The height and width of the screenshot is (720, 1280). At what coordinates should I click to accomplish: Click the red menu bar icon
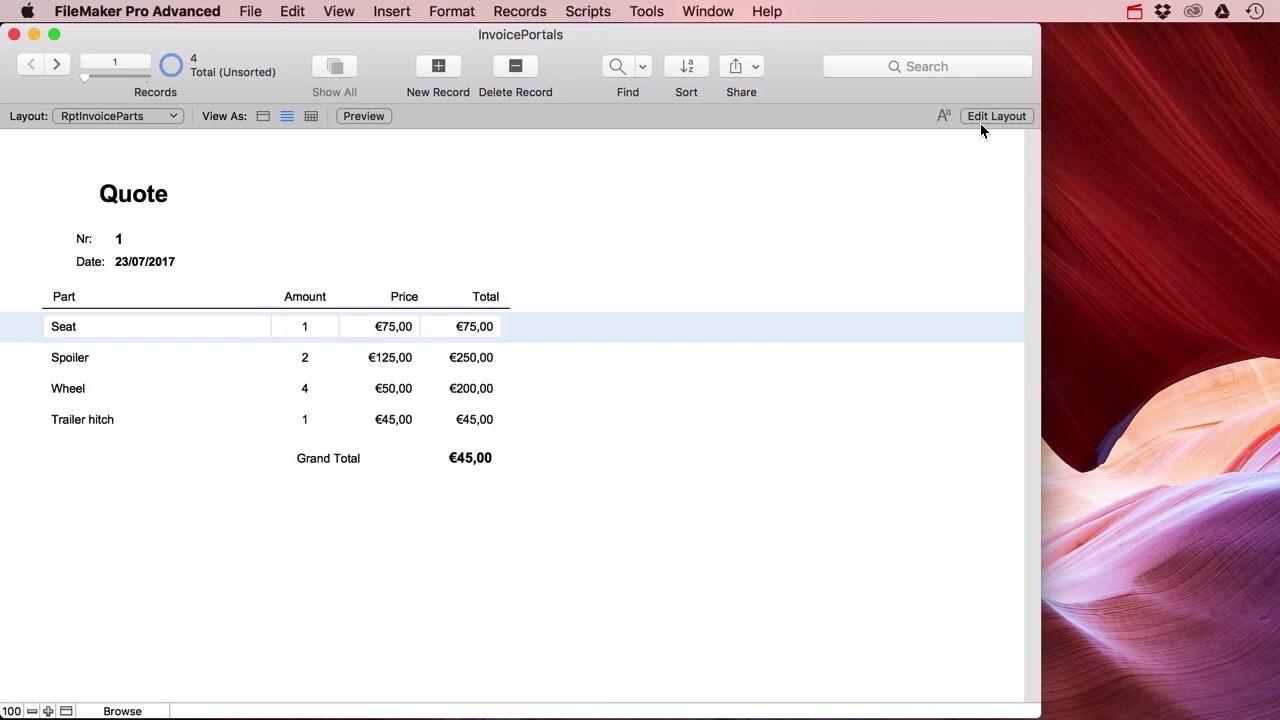[1134, 11]
